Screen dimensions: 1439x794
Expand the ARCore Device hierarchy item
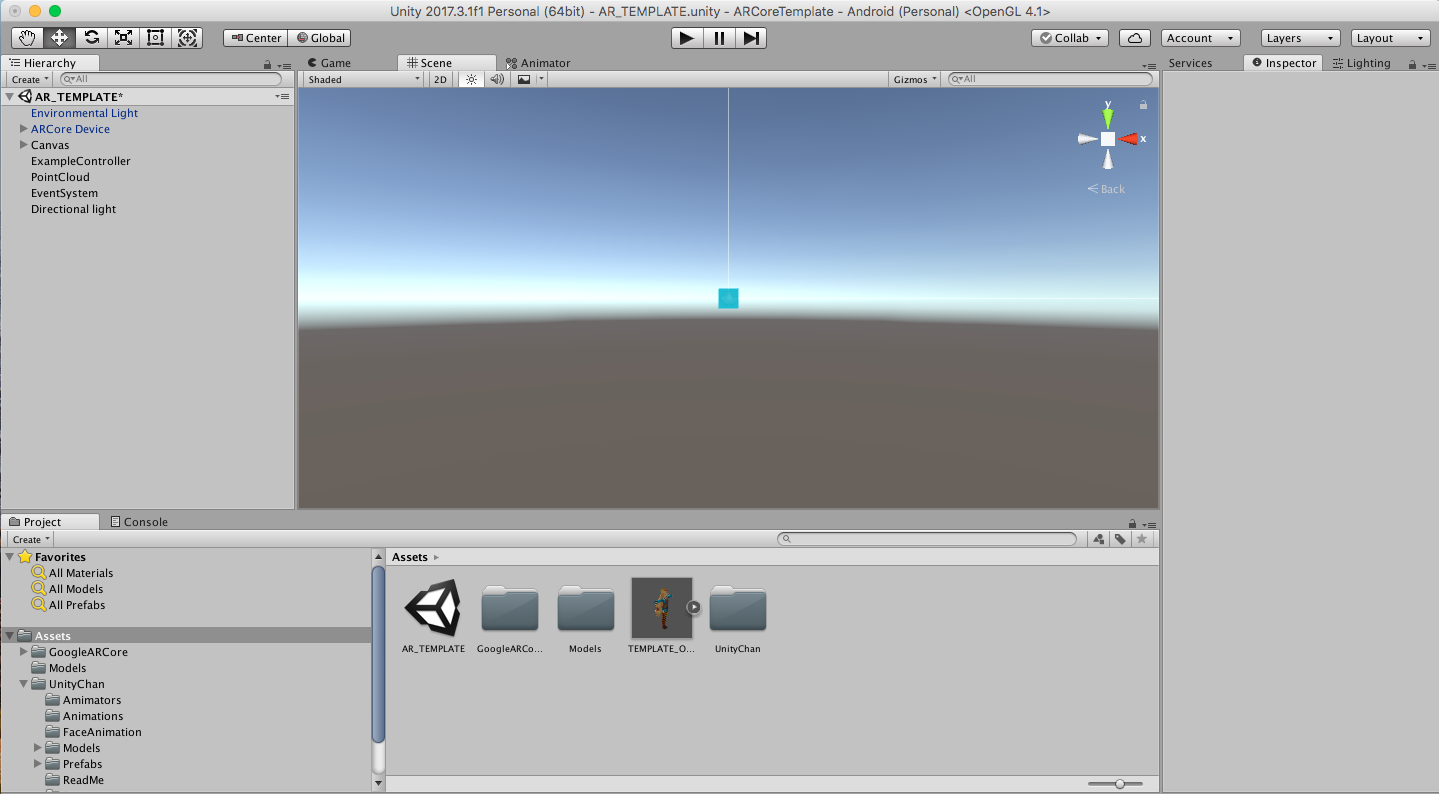[24, 129]
